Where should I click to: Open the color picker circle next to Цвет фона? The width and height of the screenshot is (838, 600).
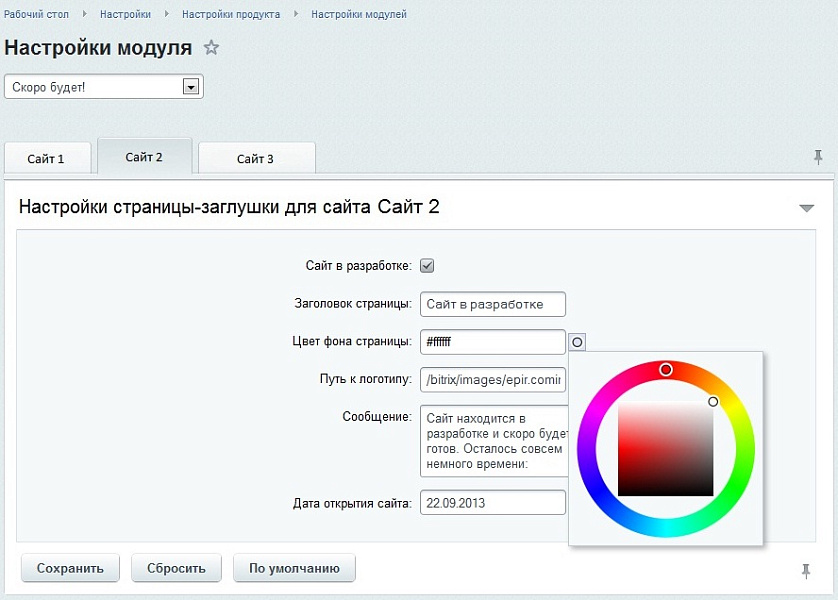577,343
